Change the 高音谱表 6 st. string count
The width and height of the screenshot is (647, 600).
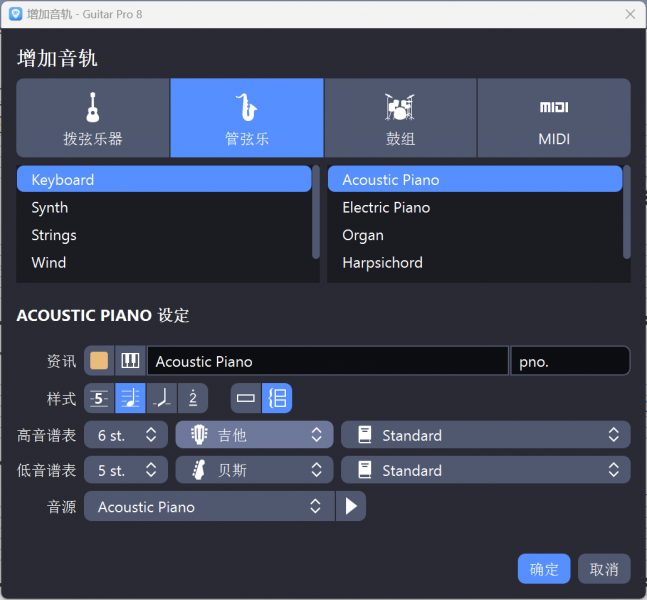coord(126,435)
